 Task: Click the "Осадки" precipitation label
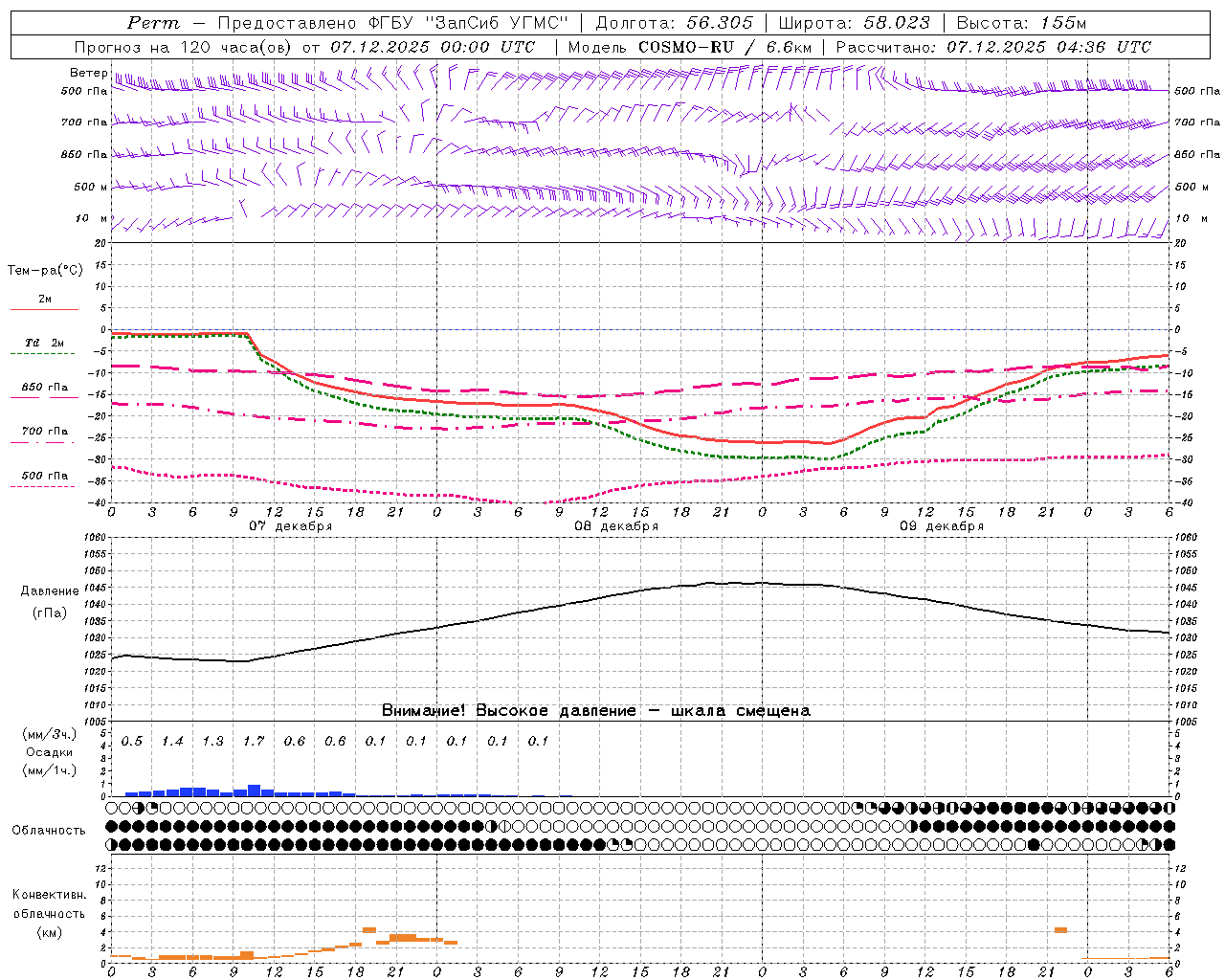click(50, 752)
